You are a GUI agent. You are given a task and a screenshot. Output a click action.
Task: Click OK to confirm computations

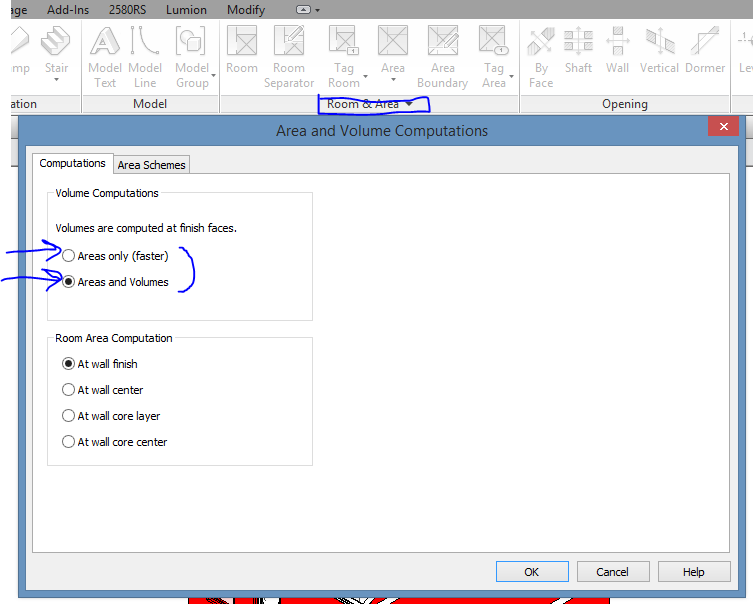[532, 572]
